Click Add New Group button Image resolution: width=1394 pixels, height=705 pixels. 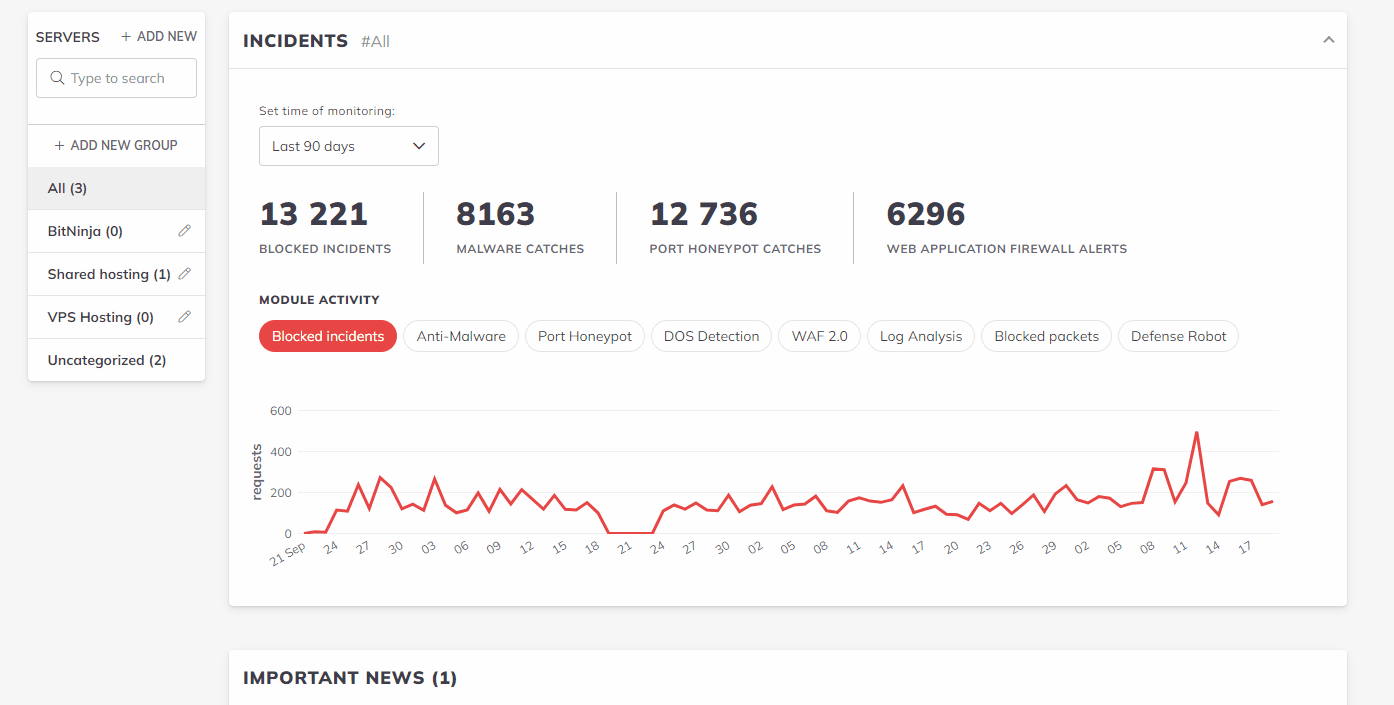tap(116, 145)
